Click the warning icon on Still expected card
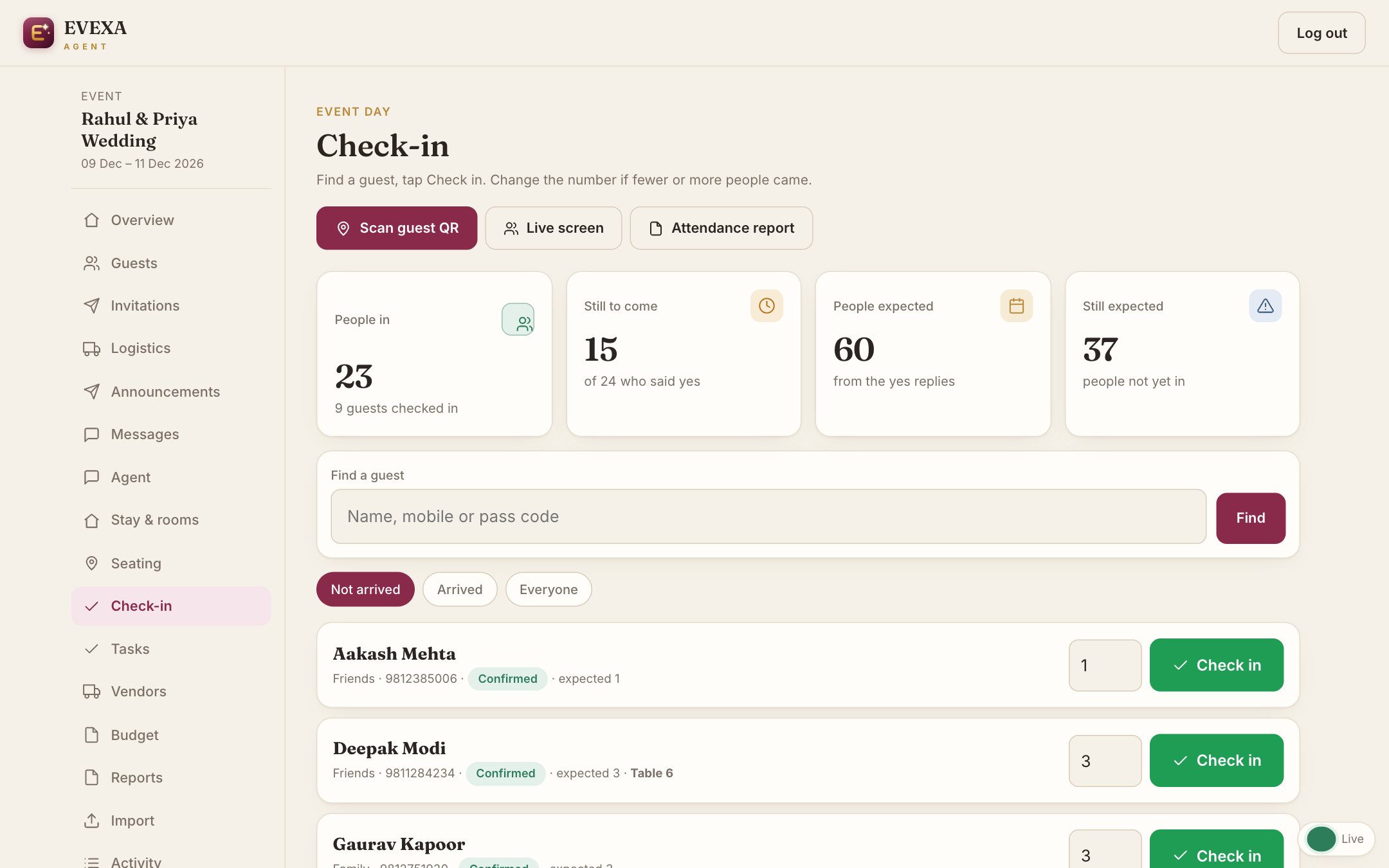This screenshot has height=868, width=1389. point(1265,306)
